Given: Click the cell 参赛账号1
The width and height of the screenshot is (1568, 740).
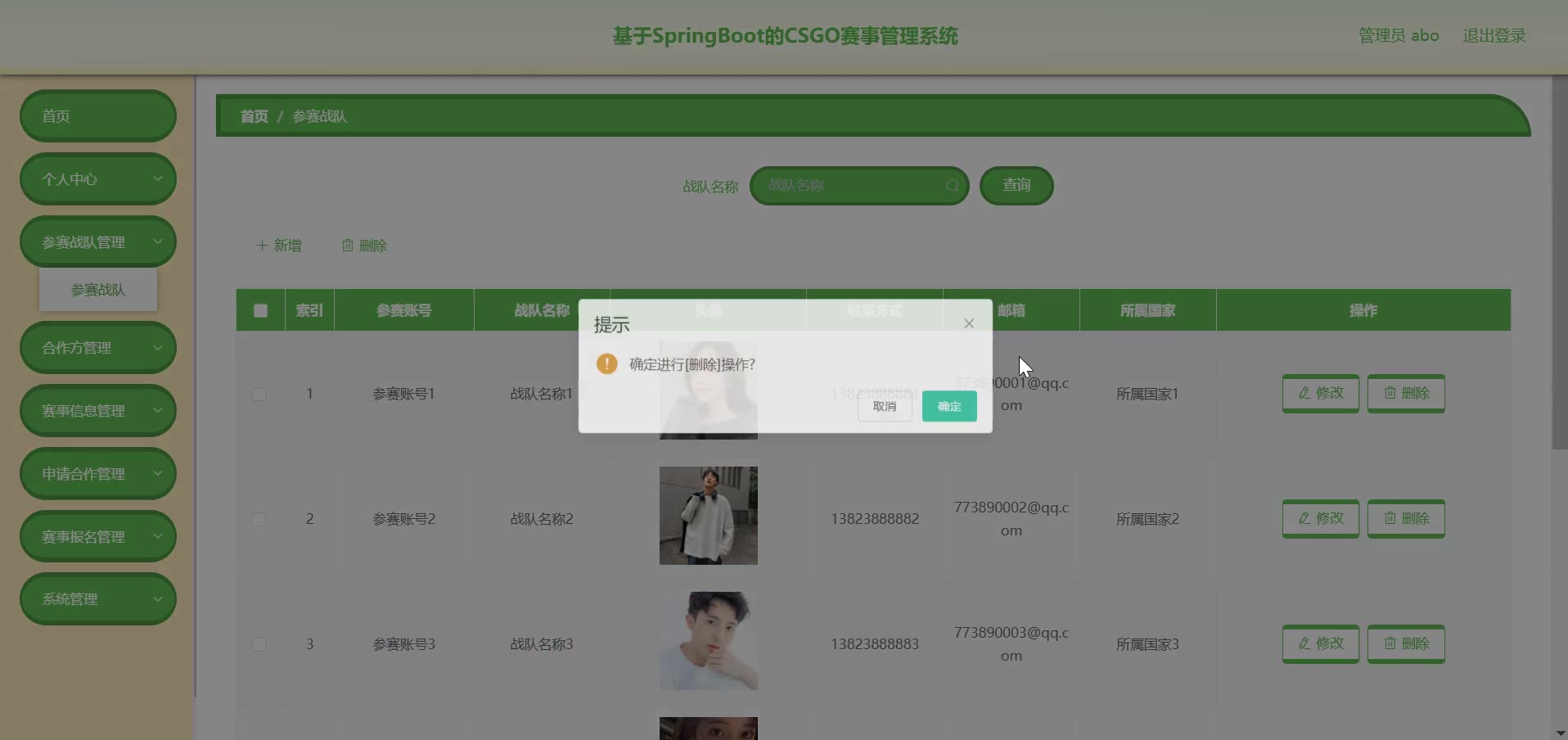Looking at the screenshot, I should point(404,394).
